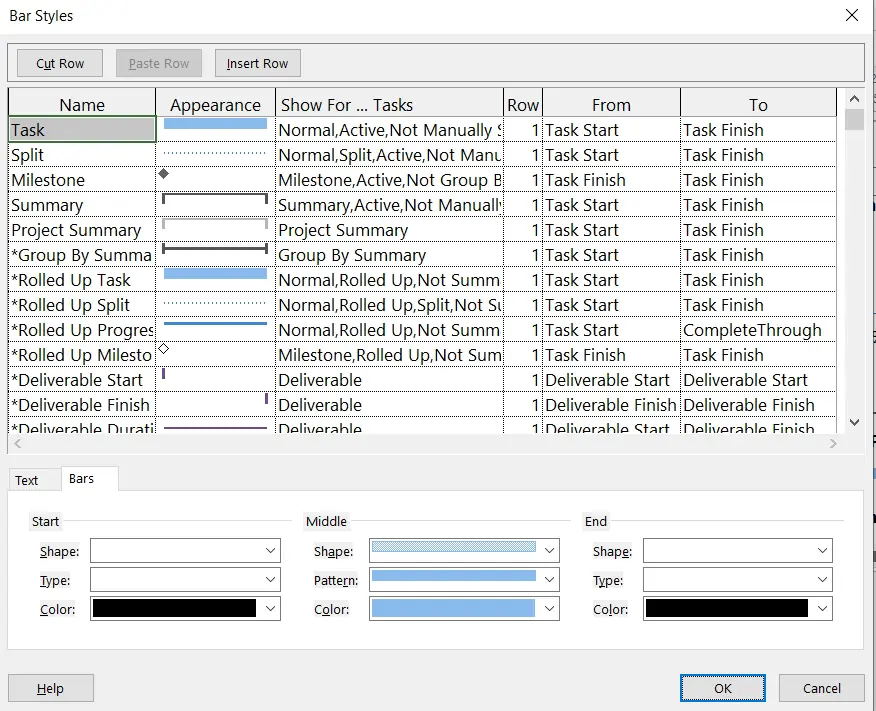Click the Paste Row button
This screenshot has width=876, height=711.
(x=159, y=63)
